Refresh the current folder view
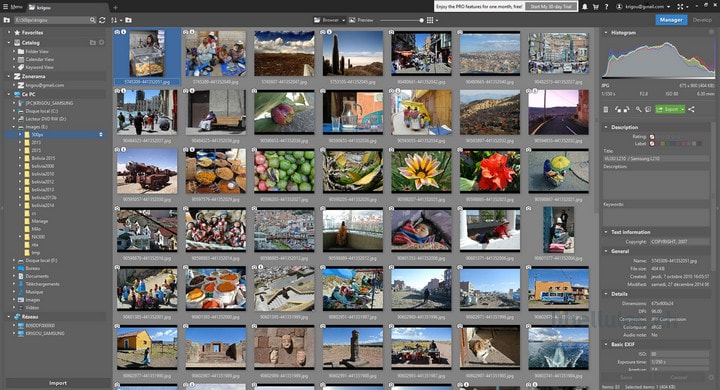The image size is (720, 390). point(102,20)
